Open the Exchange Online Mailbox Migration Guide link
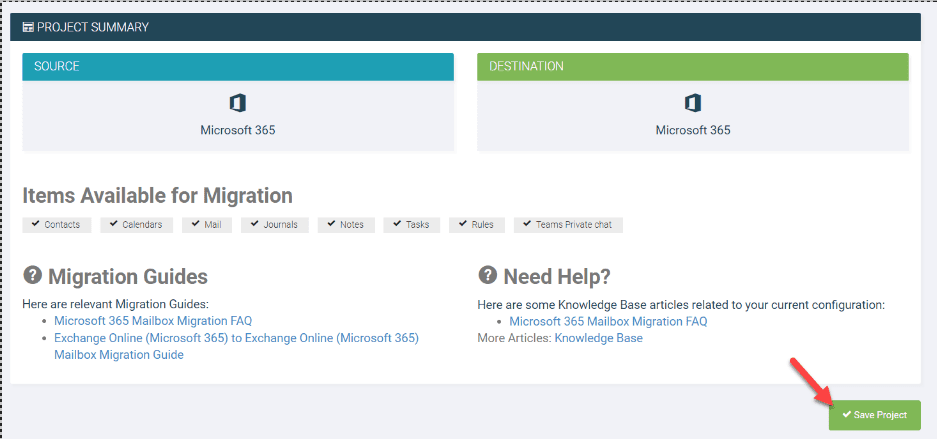Image resolution: width=937 pixels, height=439 pixels. click(x=237, y=346)
